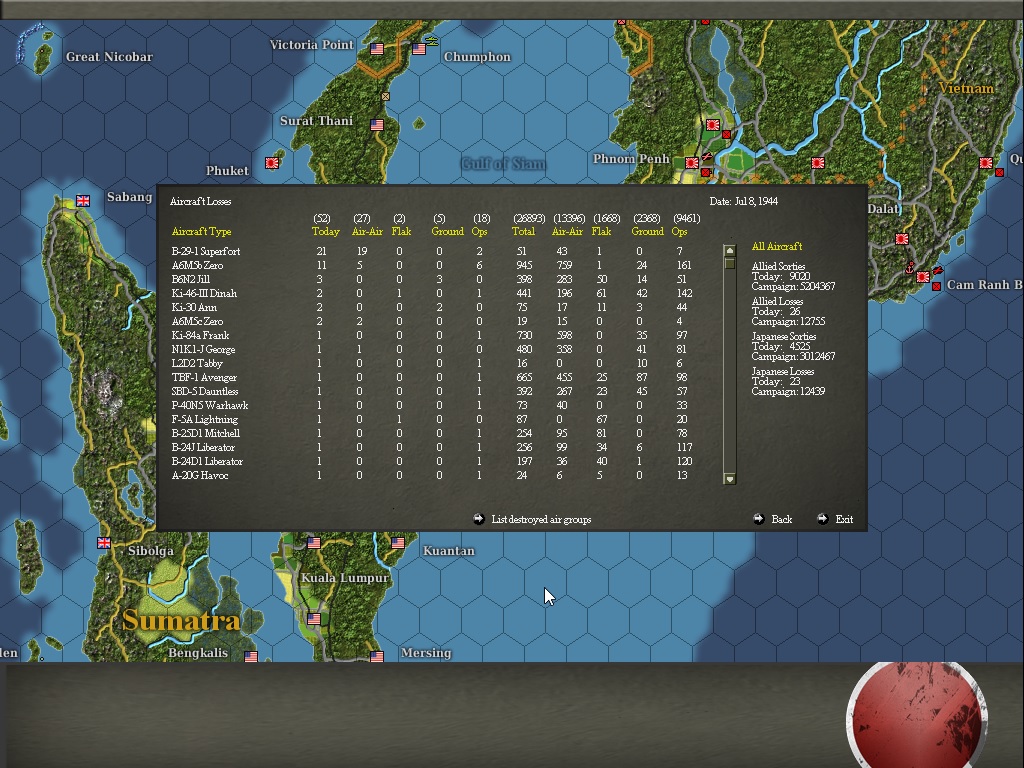Click the Japanese Losses statistic label
The width and height of the screenshot is (1024, 768).
[x=782, y=372]
